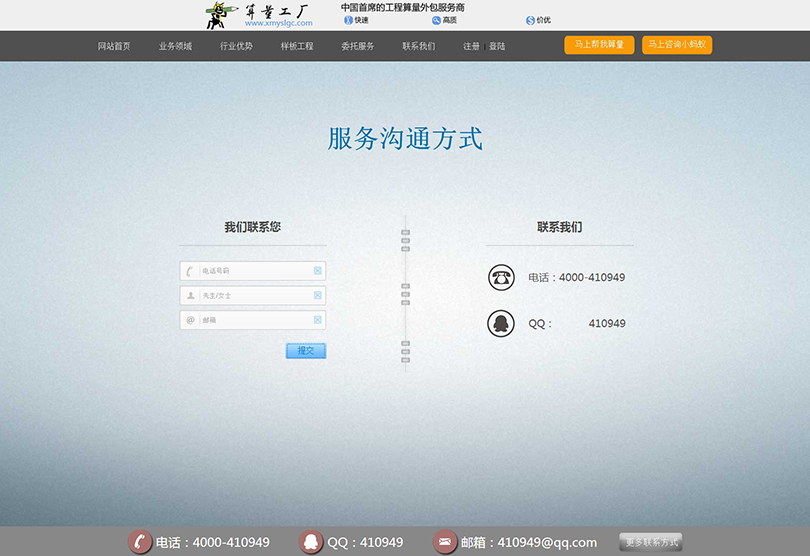Clear the phone number field with its X icon
The image size is (810, 556).
318,271
